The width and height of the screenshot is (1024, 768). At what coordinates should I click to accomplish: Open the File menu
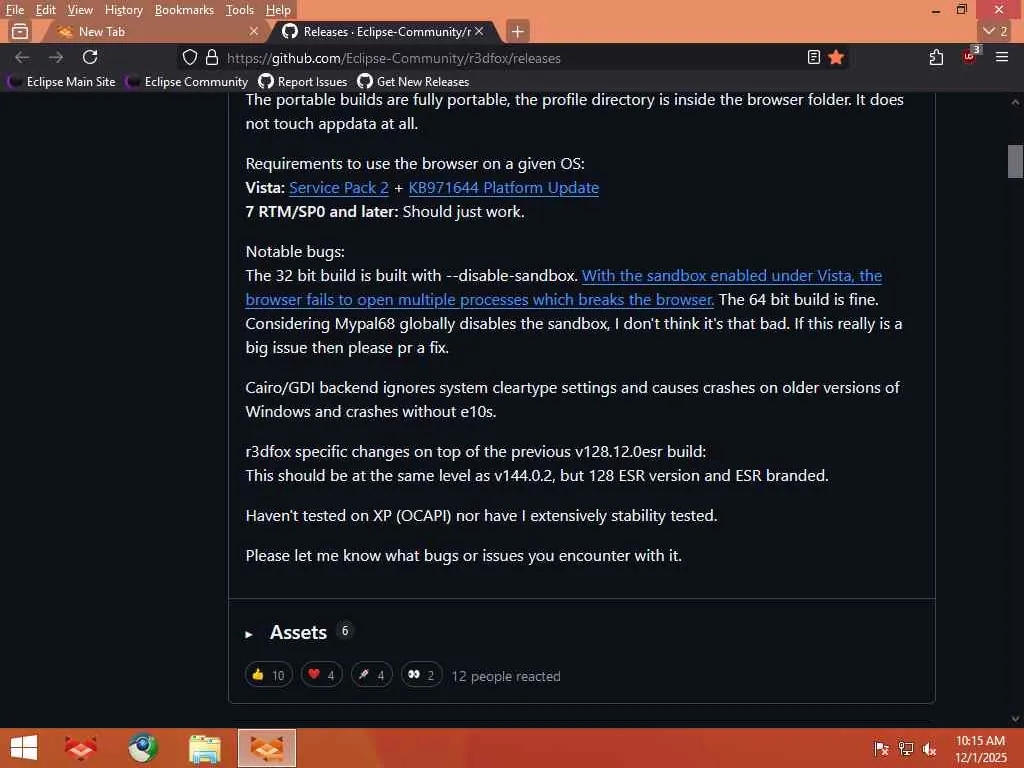[14, 10]
